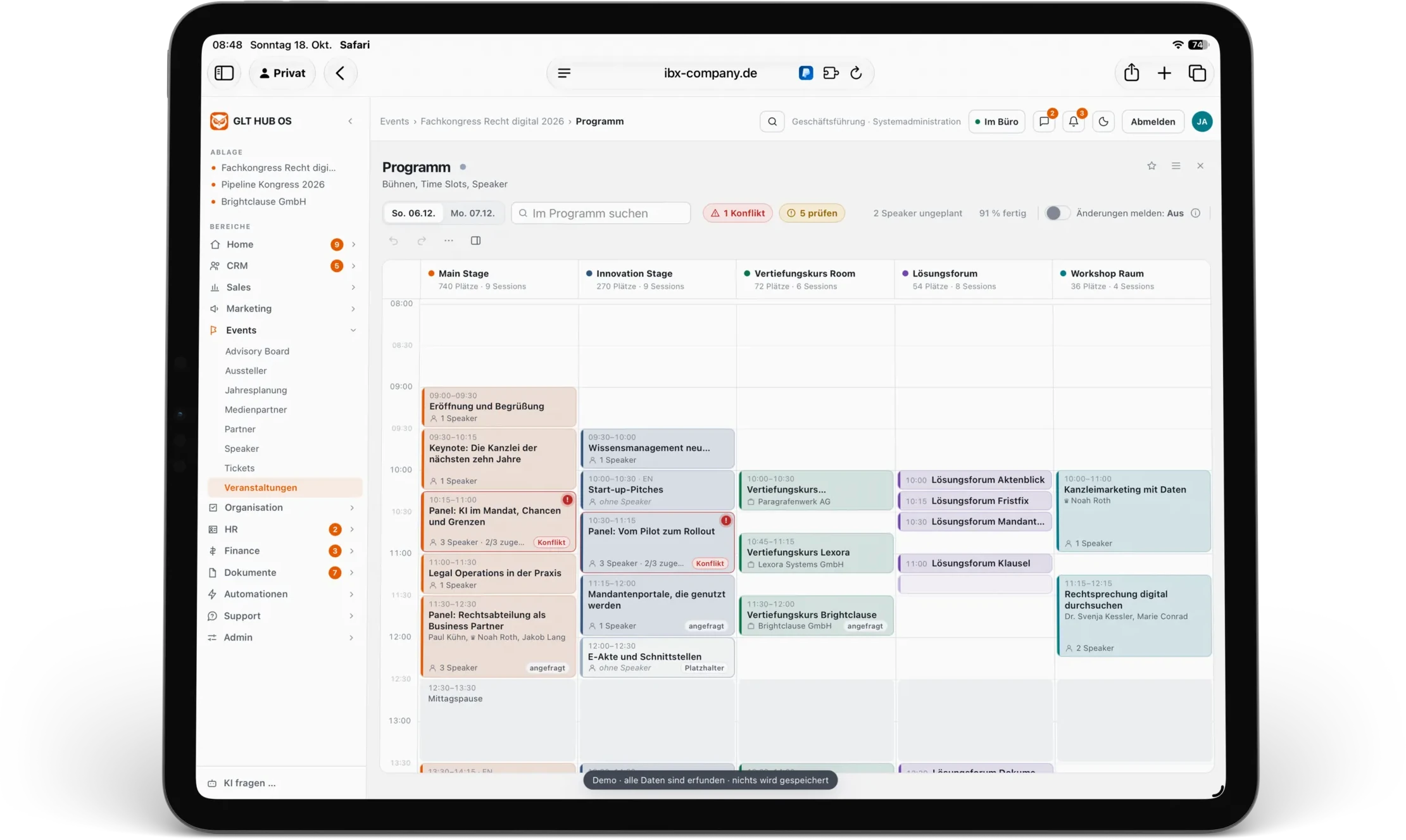Click the Im Programm suchen field

point(600,213)
